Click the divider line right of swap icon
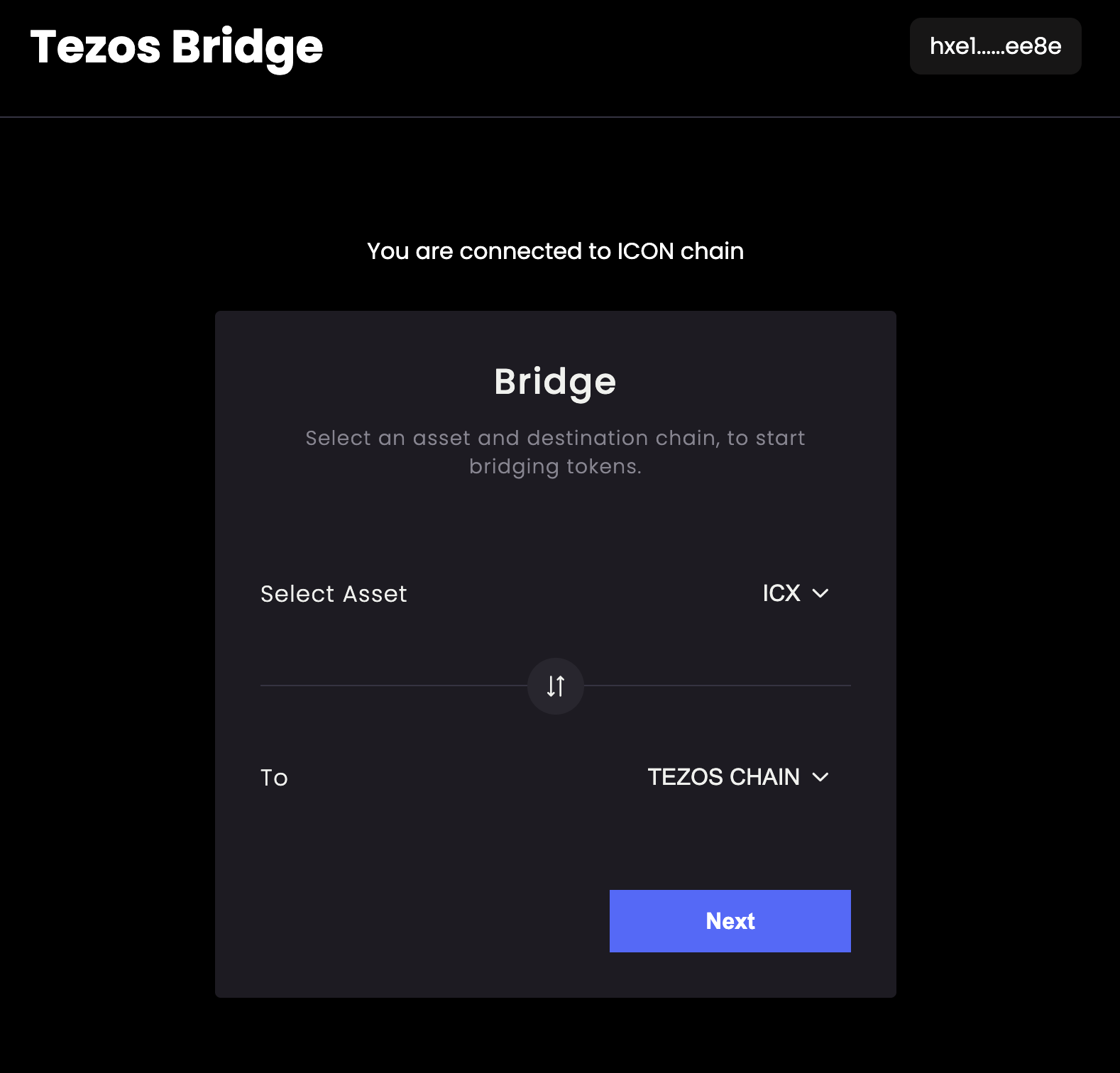 [x=717, y=686]
